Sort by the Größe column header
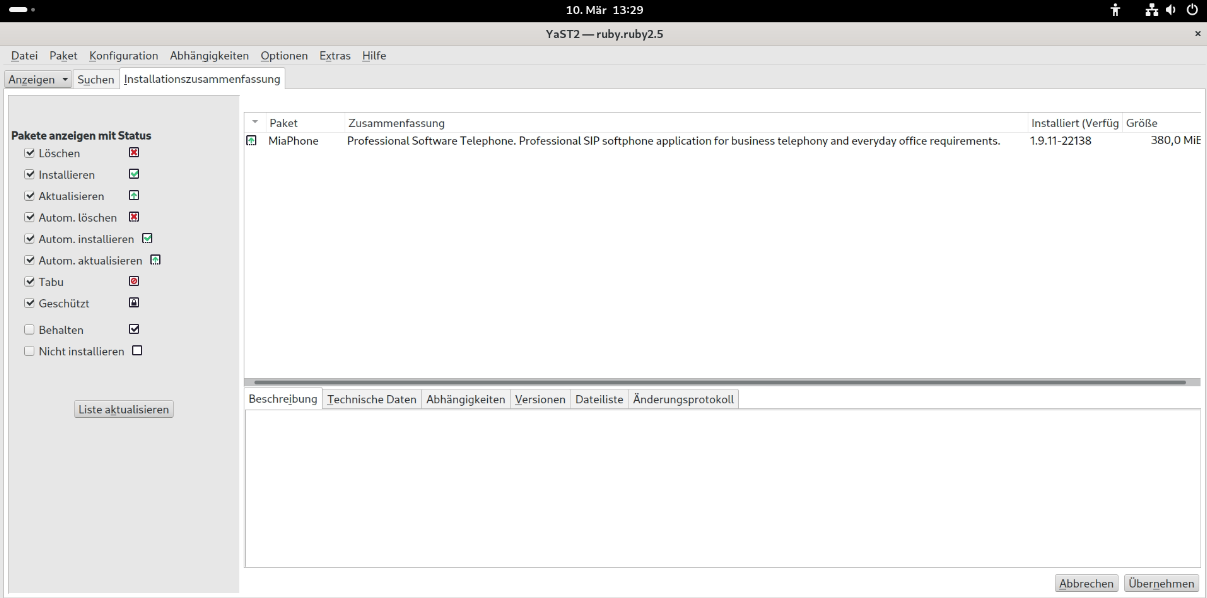This screenshot has width=1207, height=598. pyautogui.click(x=1162, y=123)
